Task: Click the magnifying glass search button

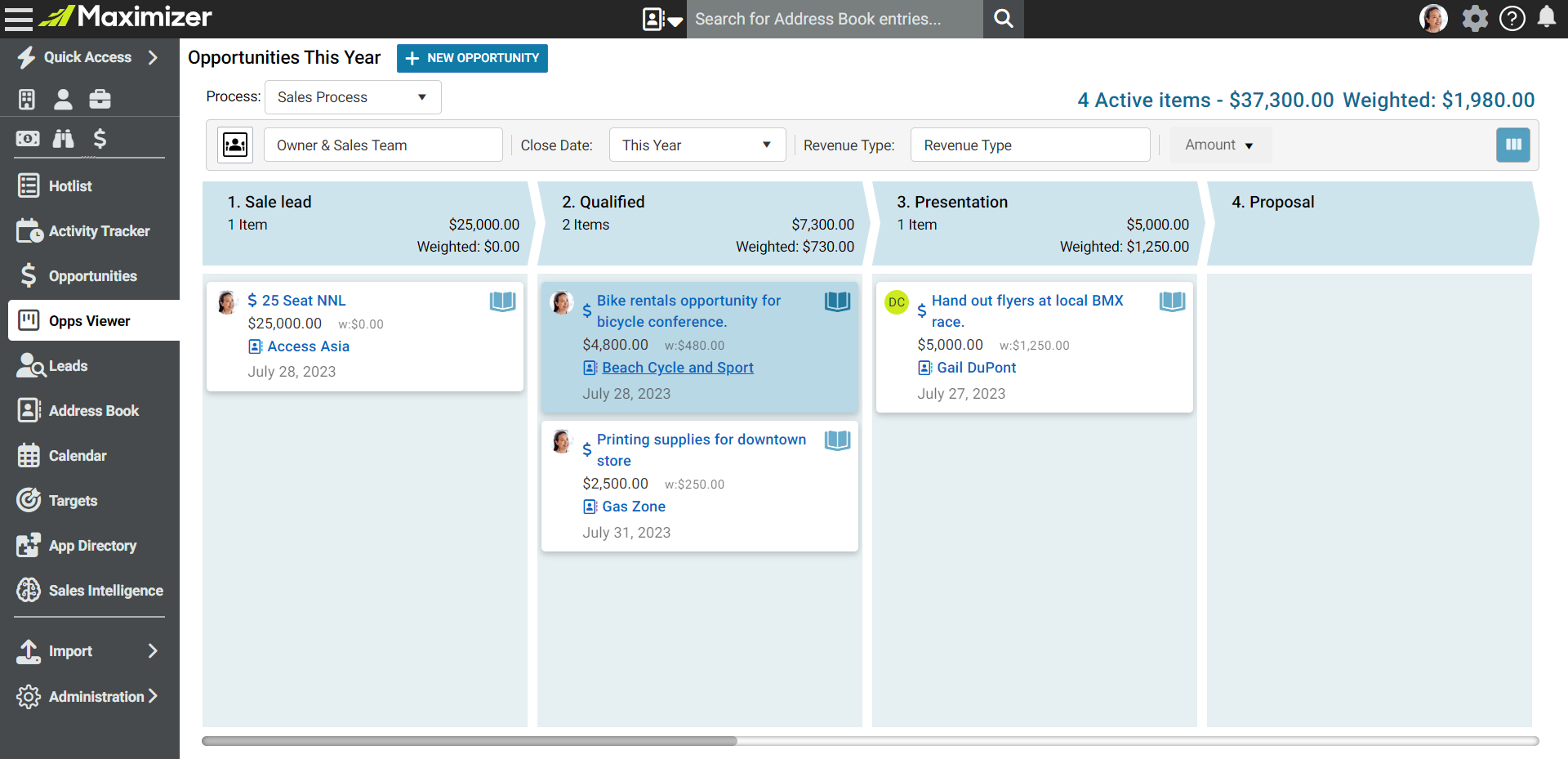Action: 1004,19
